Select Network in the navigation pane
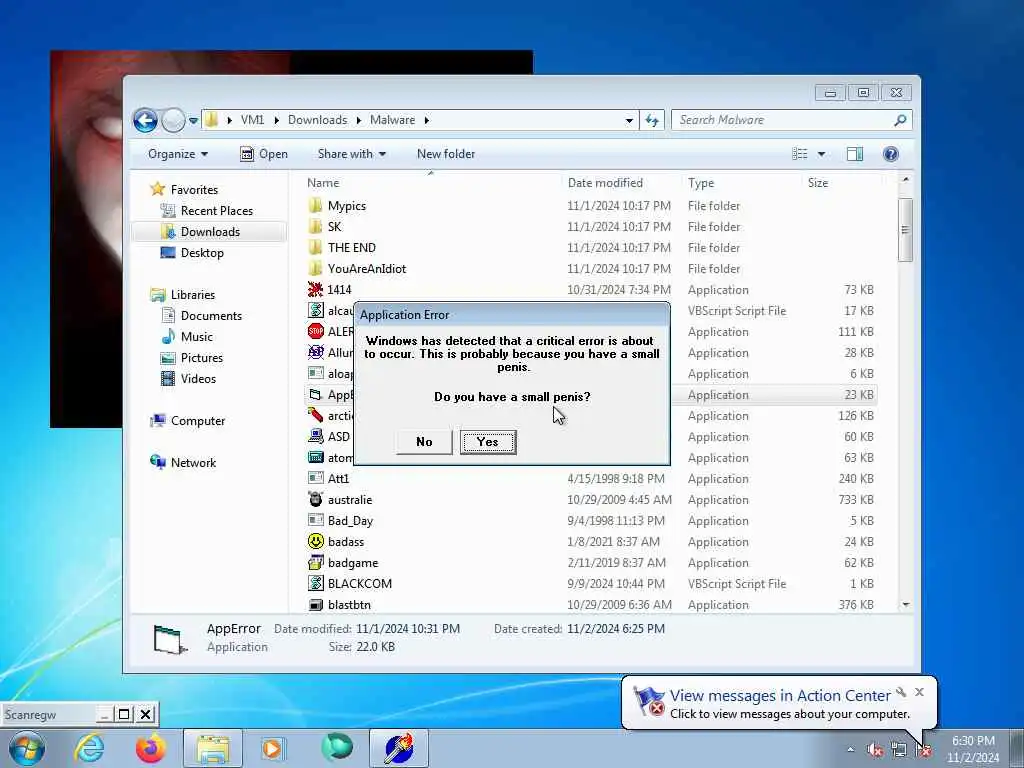 193,462
